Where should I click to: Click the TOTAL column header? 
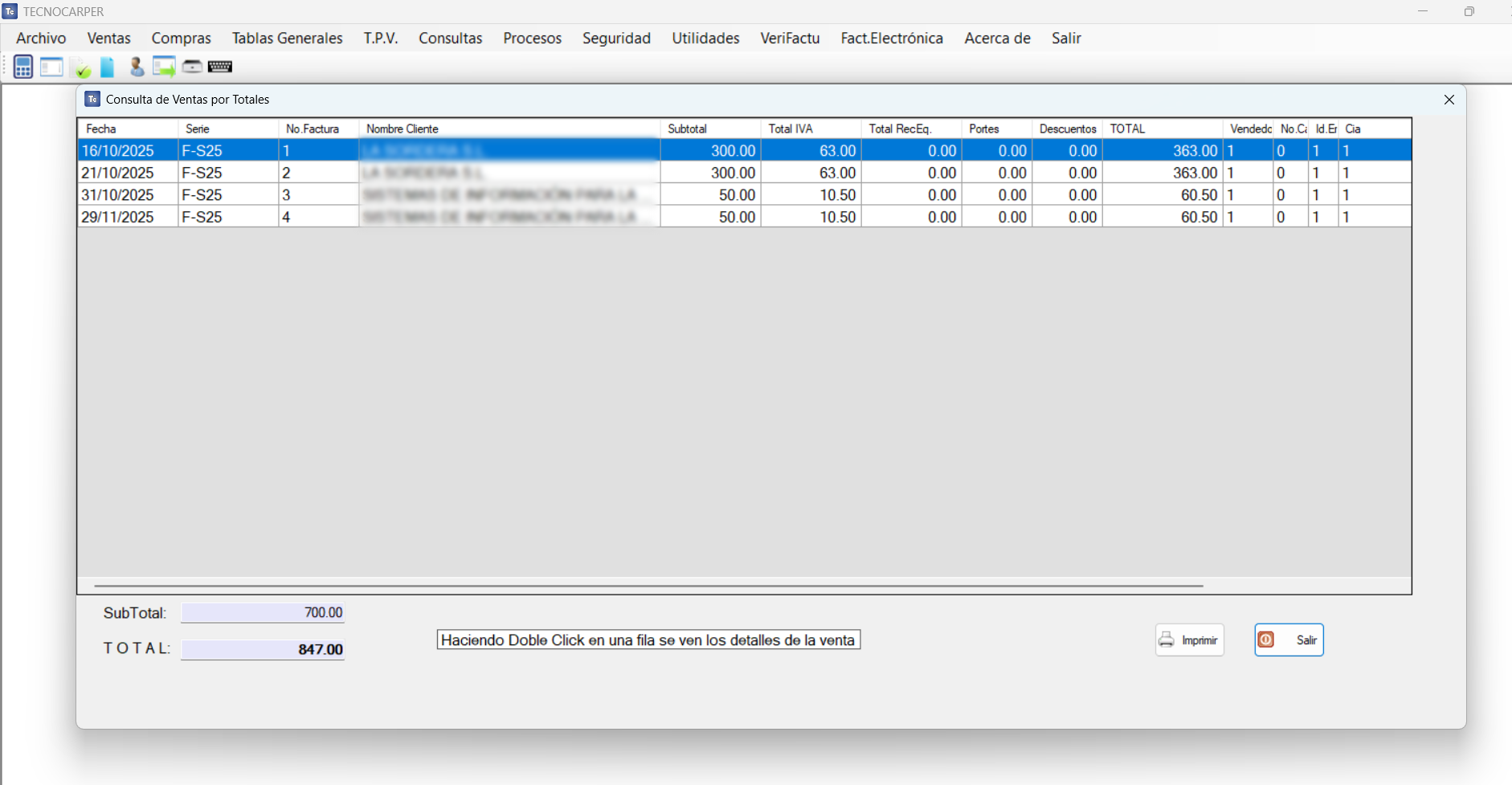click(x=1161, y=129)
